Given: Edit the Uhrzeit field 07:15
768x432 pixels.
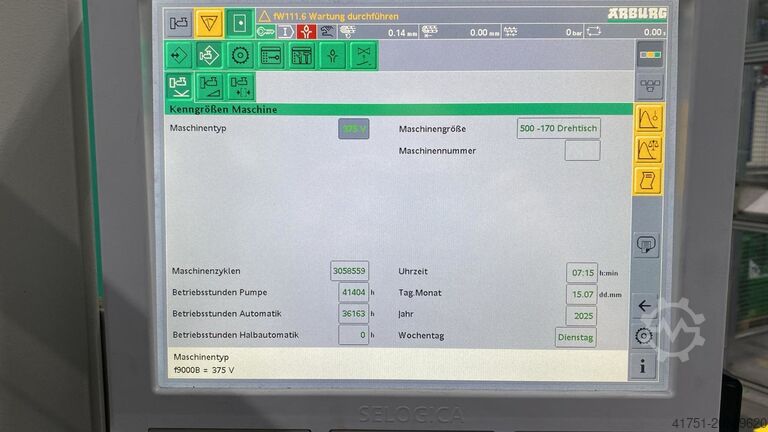Looking at the screenshot, I should click(582, 273).
